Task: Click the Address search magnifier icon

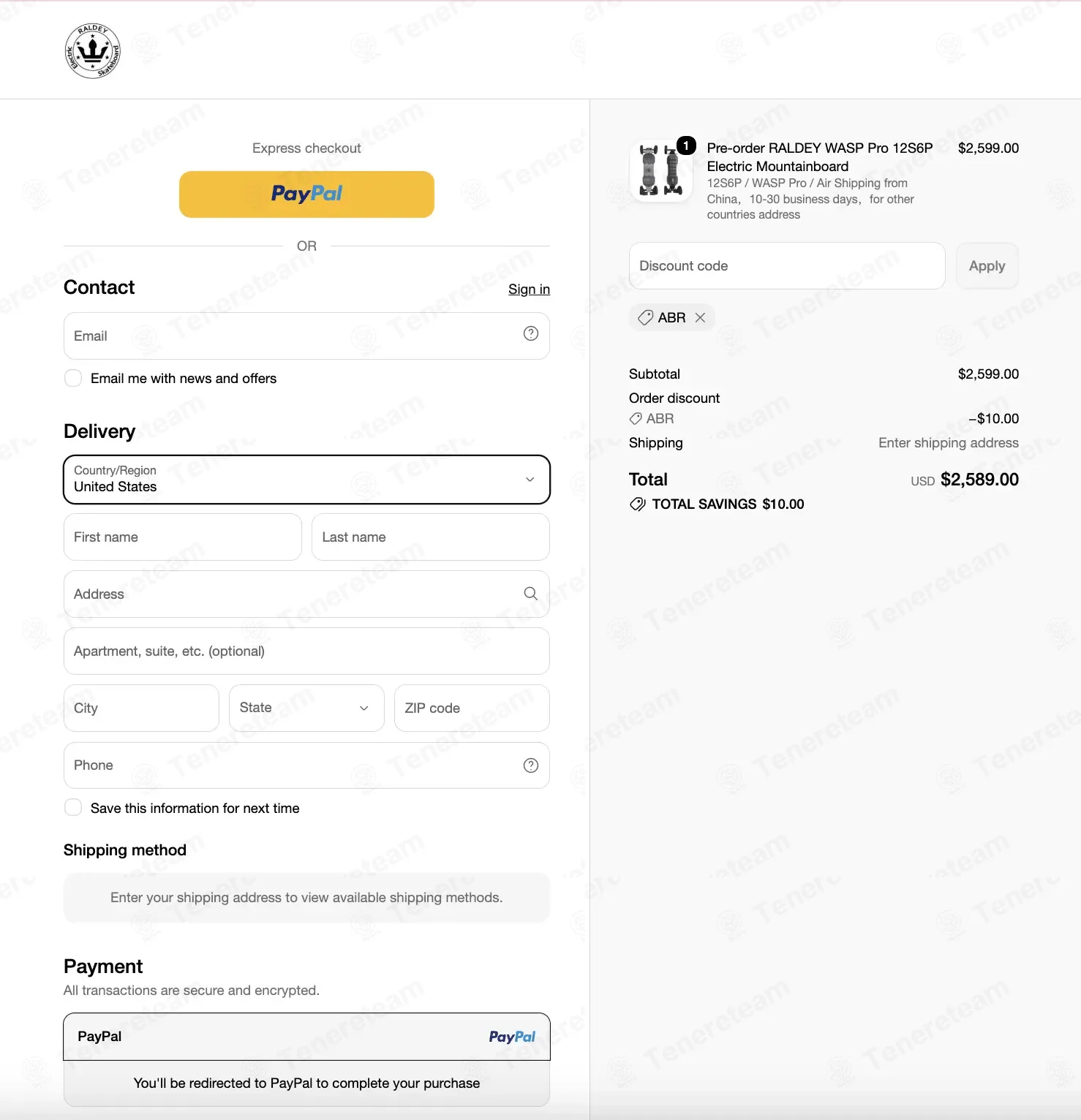Action: (531, 594)
